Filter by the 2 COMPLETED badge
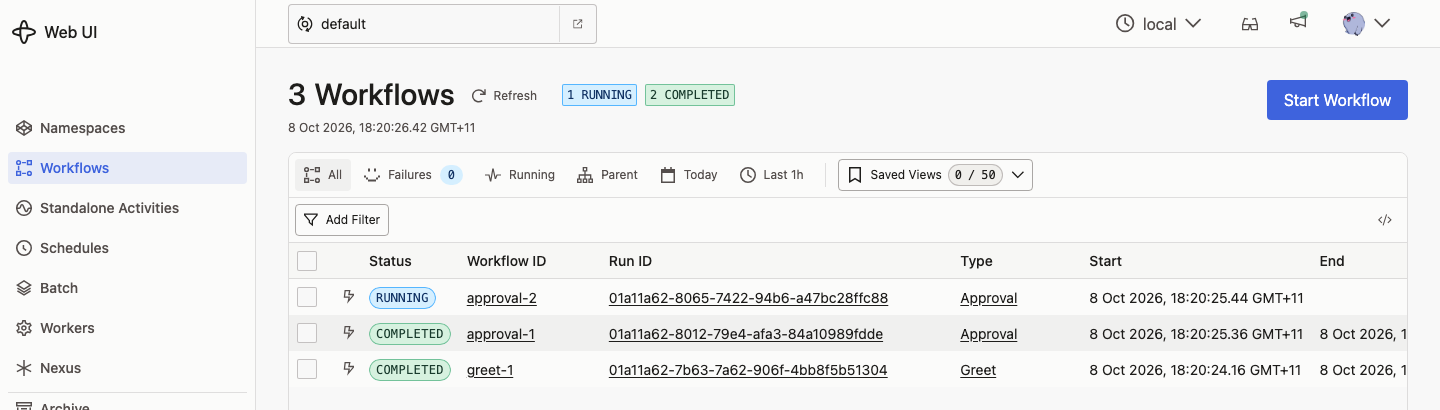The image size is (1440, 410). (690, 95)
